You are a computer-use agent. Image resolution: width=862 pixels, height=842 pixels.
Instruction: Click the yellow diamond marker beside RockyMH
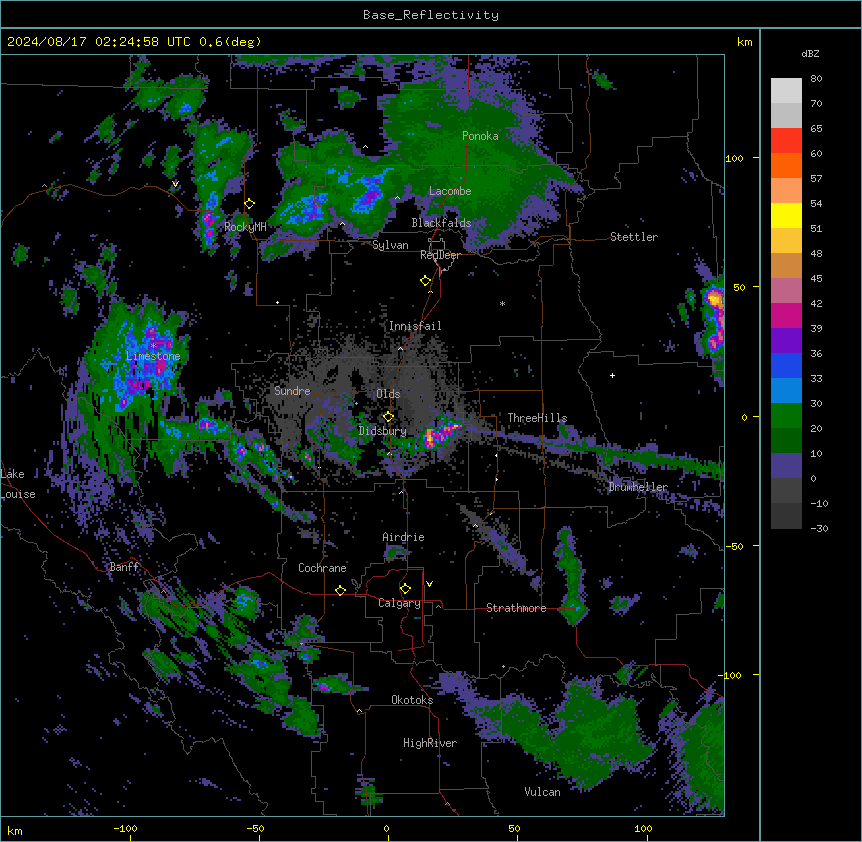pos(250,204)
